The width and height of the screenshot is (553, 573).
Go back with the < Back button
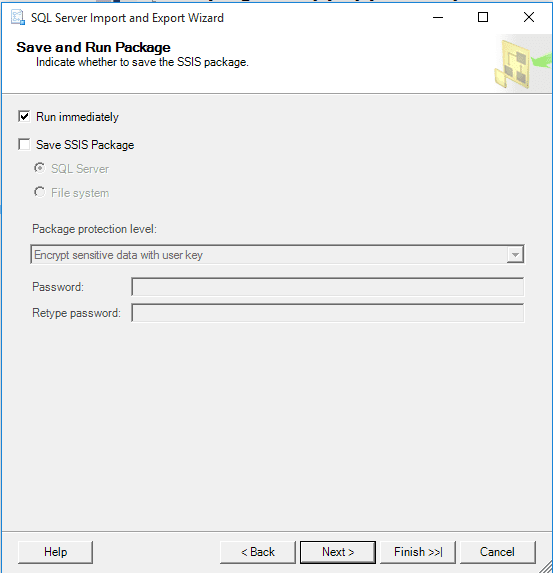[x=258, y=552]
